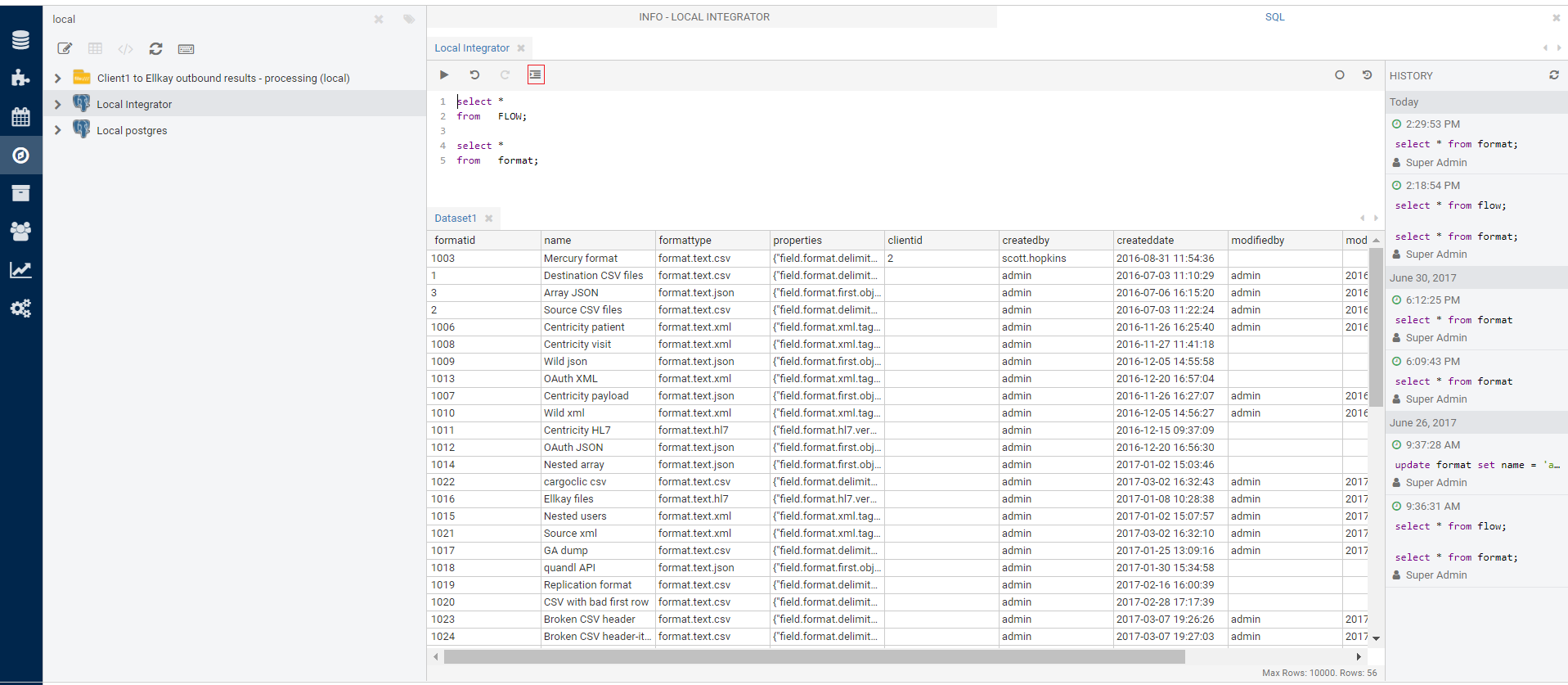Click the editor tabs right scroll arrow
The height and width of the screenshot is (685, 1568).
click(1559, 48)
